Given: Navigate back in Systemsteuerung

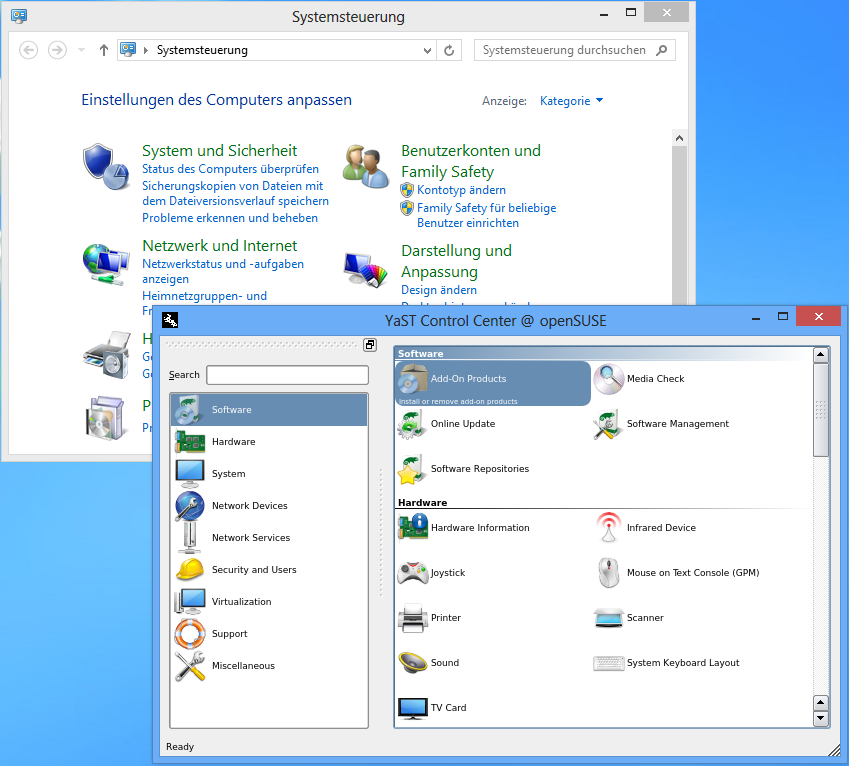Looking at the screenshot, I should coord(29,50).
